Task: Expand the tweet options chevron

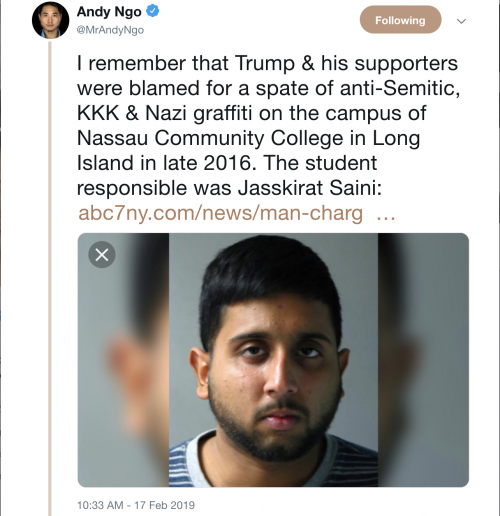Action: click(x=461, y=21)
